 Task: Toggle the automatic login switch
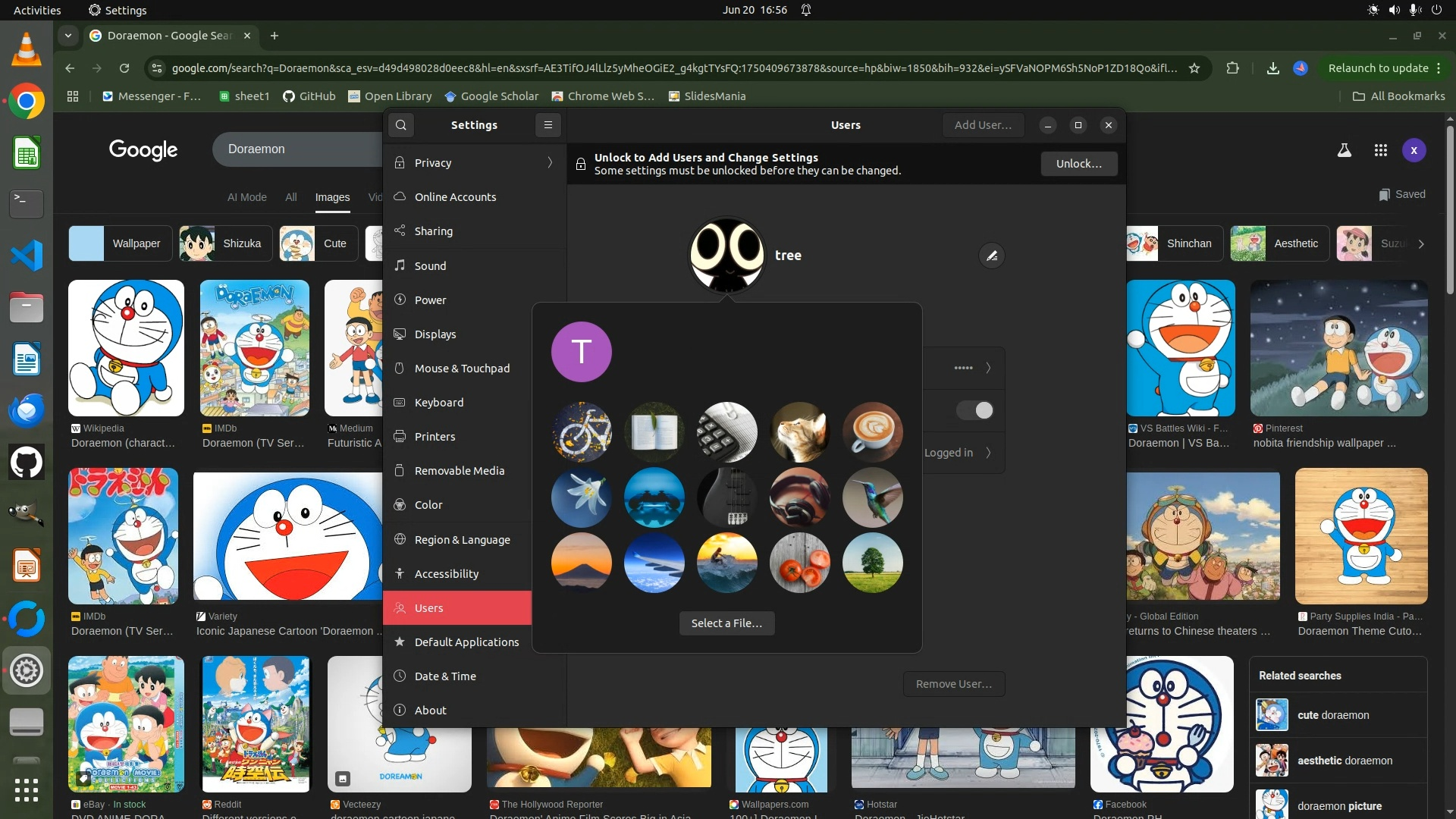tap(974, 410)
